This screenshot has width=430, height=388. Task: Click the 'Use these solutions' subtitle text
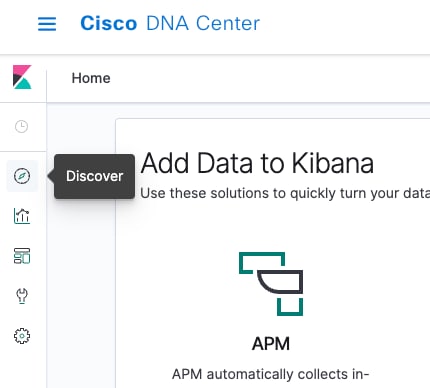[x=285, y=193]
